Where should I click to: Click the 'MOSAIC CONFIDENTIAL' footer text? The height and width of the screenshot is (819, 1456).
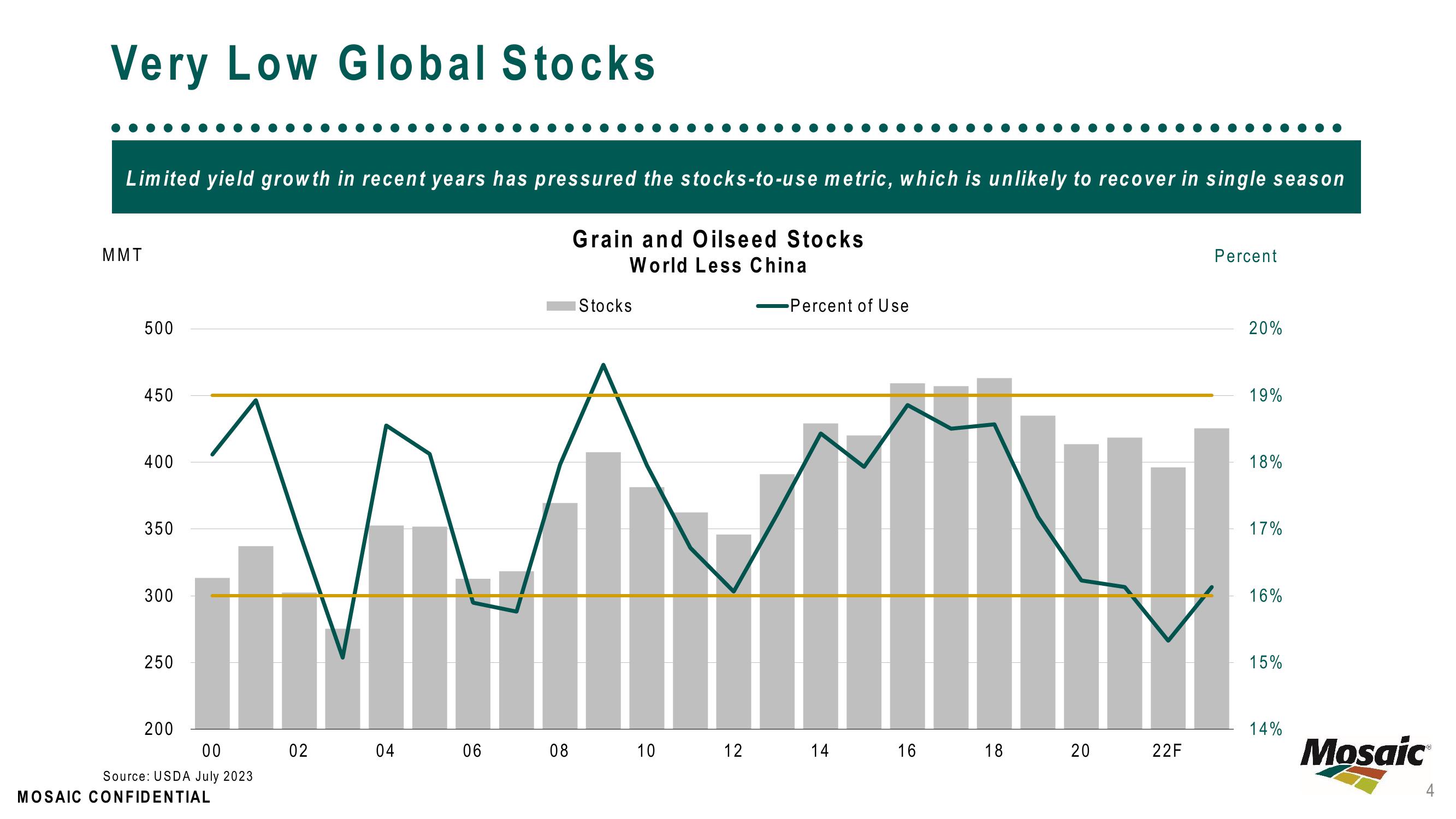tap(114, 798)
